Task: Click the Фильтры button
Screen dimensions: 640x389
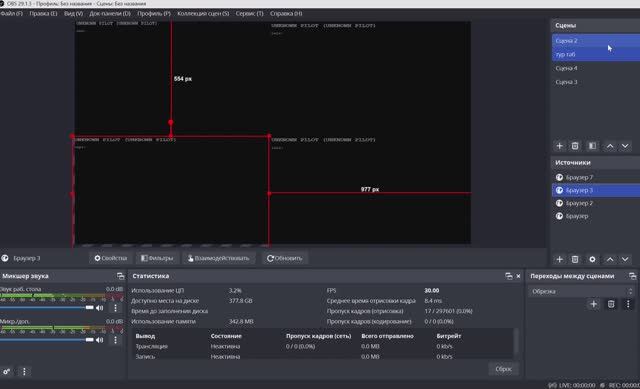Action: pos(157,258)
